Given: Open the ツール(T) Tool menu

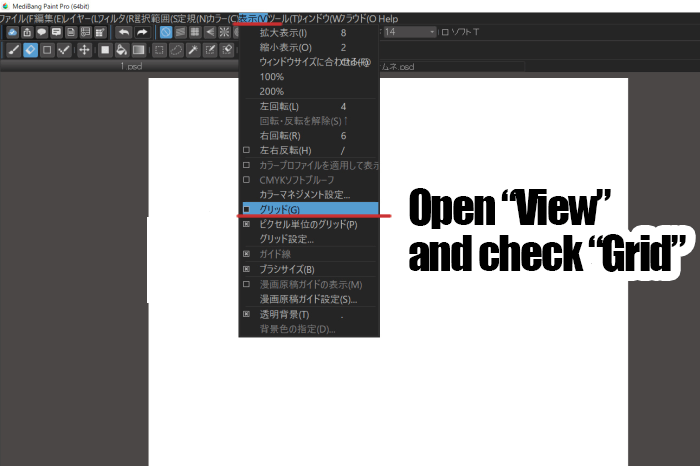Looking at the screenshot, I should coord(283,19).
